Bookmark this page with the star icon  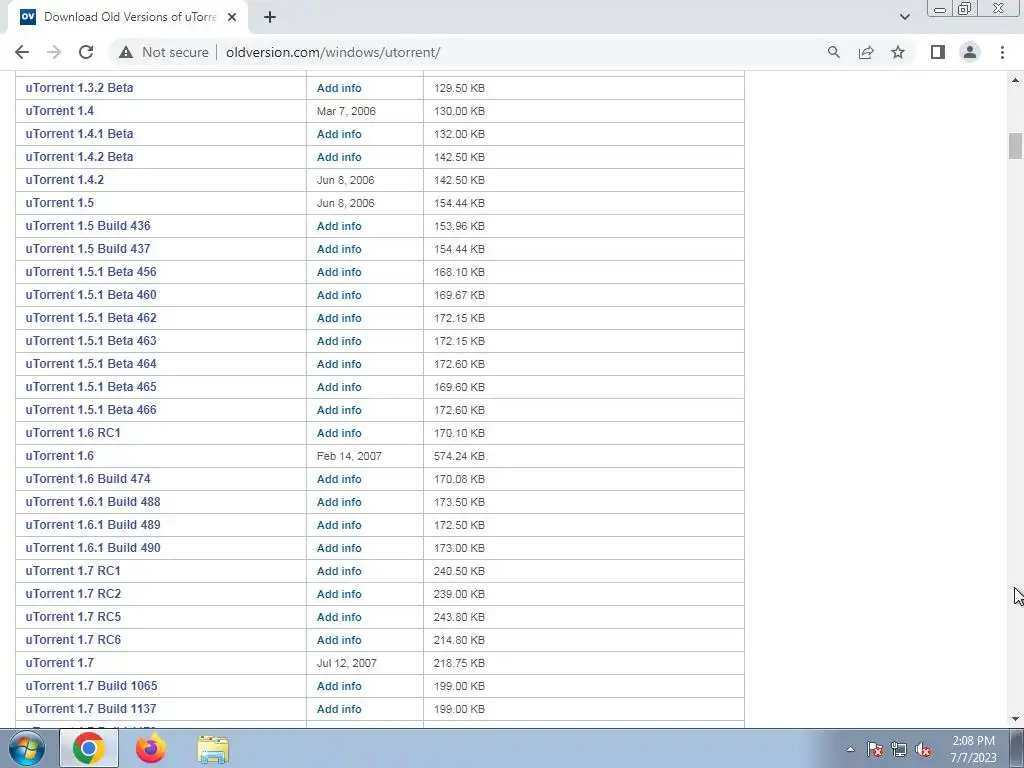[898, 52]
